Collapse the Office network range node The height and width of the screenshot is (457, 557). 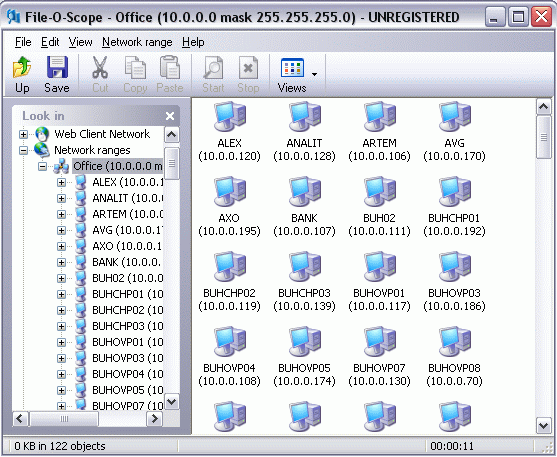click(x=42, y=166)
